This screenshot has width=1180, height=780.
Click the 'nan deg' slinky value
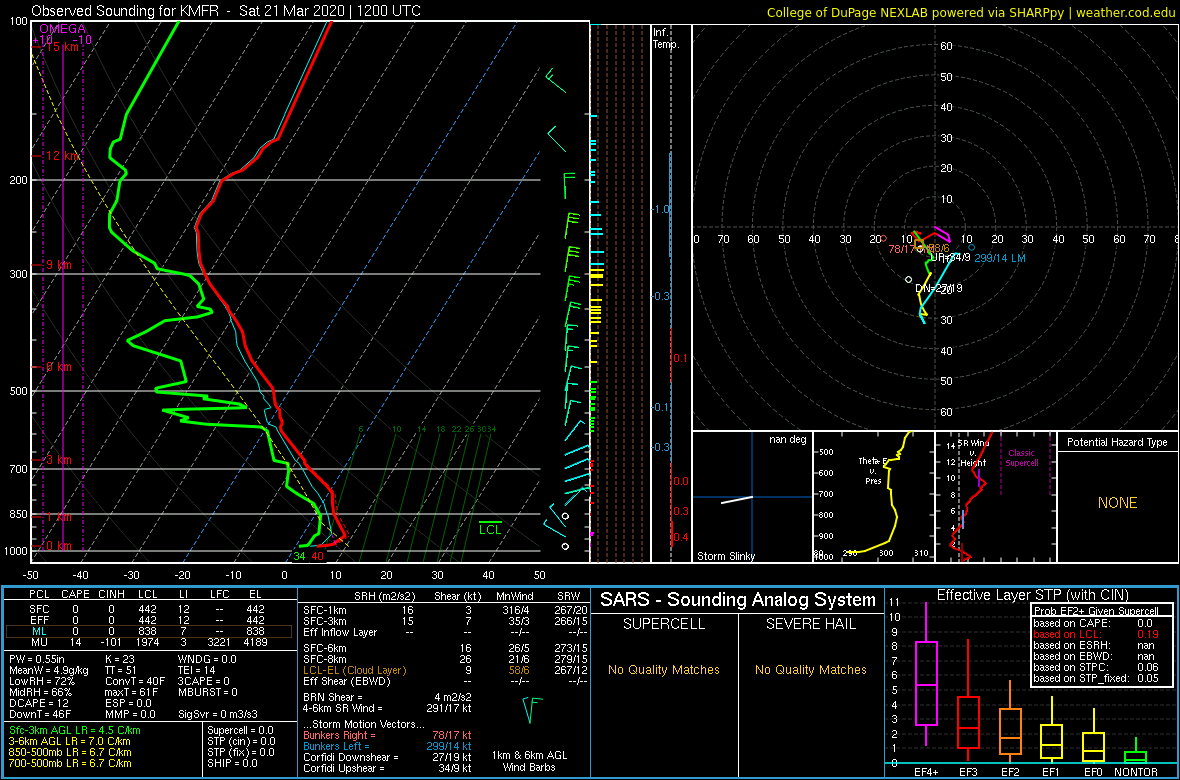[788, 439]
